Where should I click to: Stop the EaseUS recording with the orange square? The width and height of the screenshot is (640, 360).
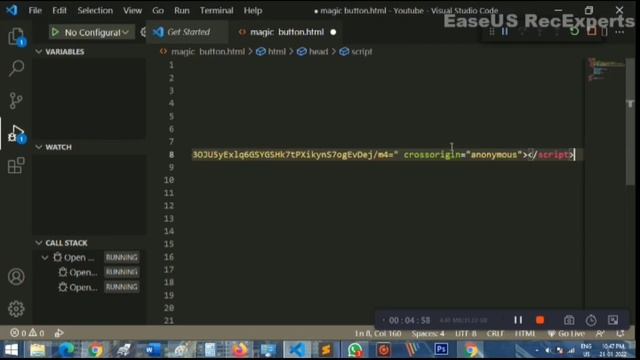[x=540, y=320]
